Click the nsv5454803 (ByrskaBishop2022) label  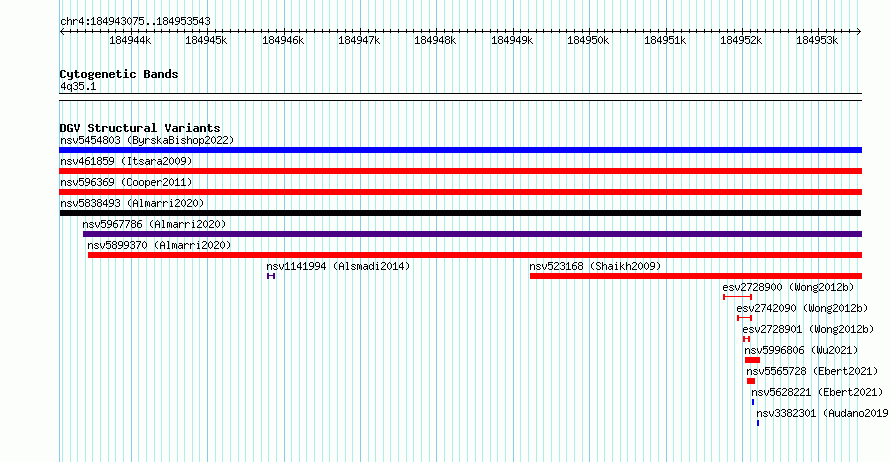[147, 140]
